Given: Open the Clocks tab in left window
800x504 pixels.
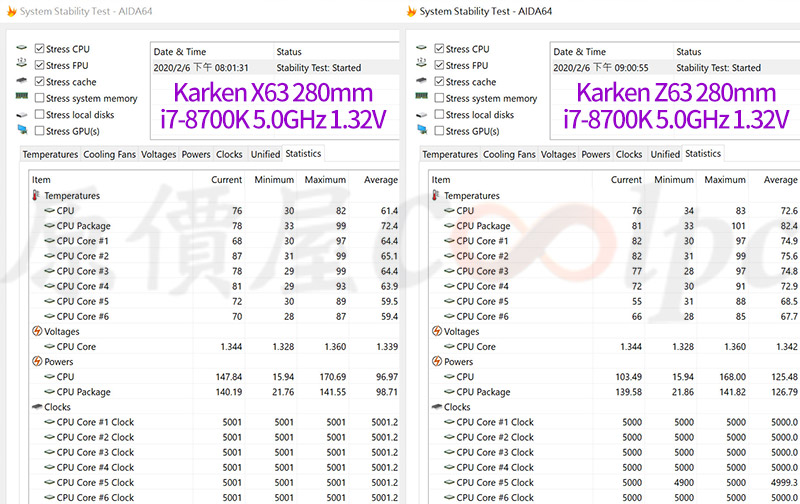Looking at the screenshot, I should pos(229,155).
